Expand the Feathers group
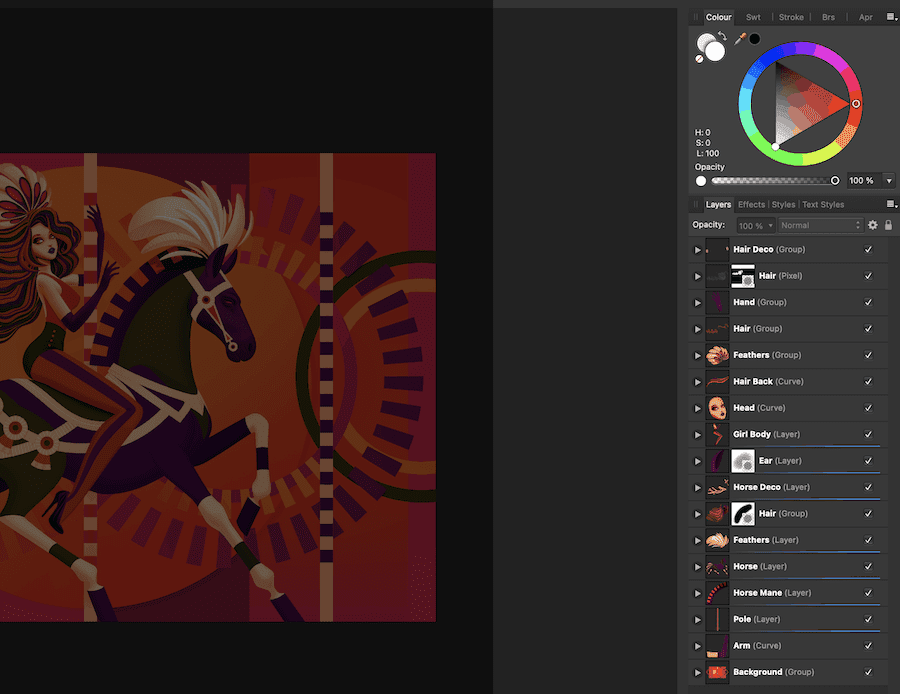The image size is (900, 694). click(697, 355)
